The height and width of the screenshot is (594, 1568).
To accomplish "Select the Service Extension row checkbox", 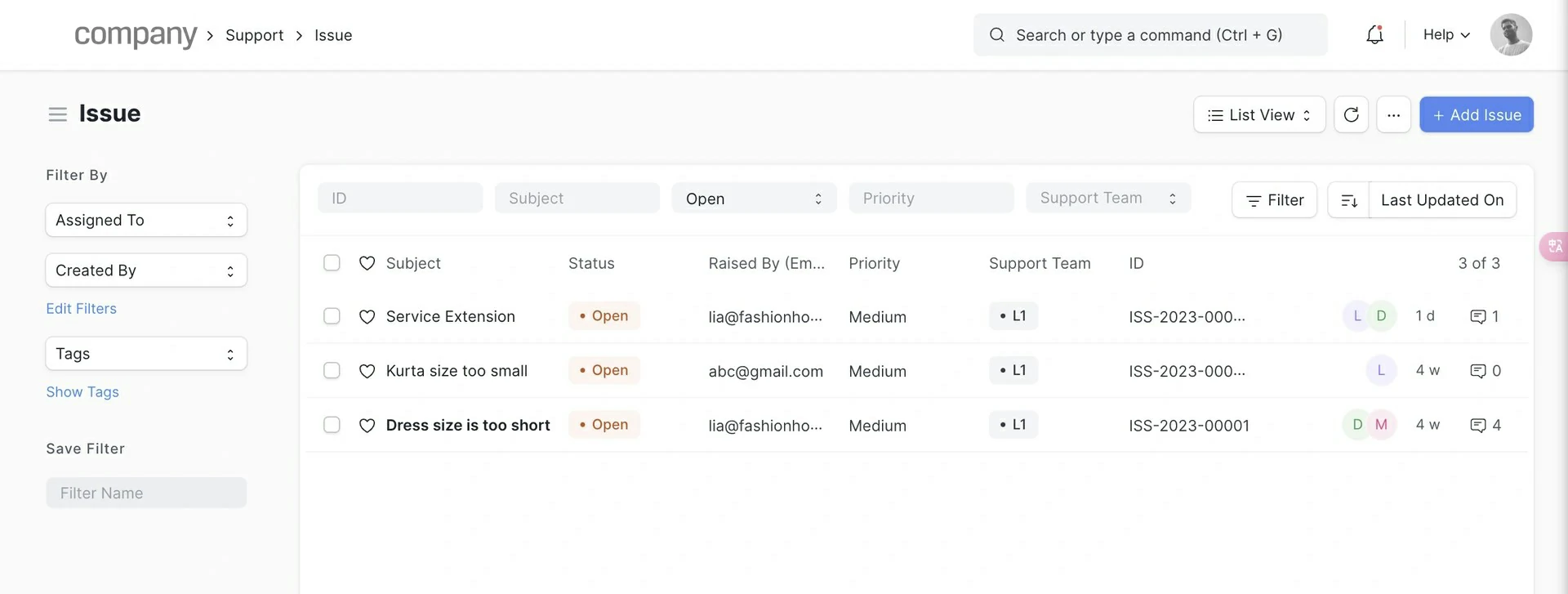I will tap(332, 316).
